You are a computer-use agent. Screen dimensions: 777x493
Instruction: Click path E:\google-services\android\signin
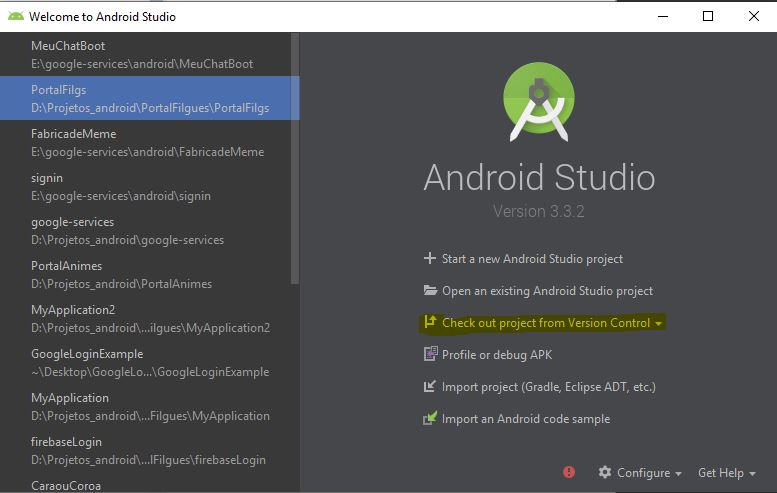point(121,196)
